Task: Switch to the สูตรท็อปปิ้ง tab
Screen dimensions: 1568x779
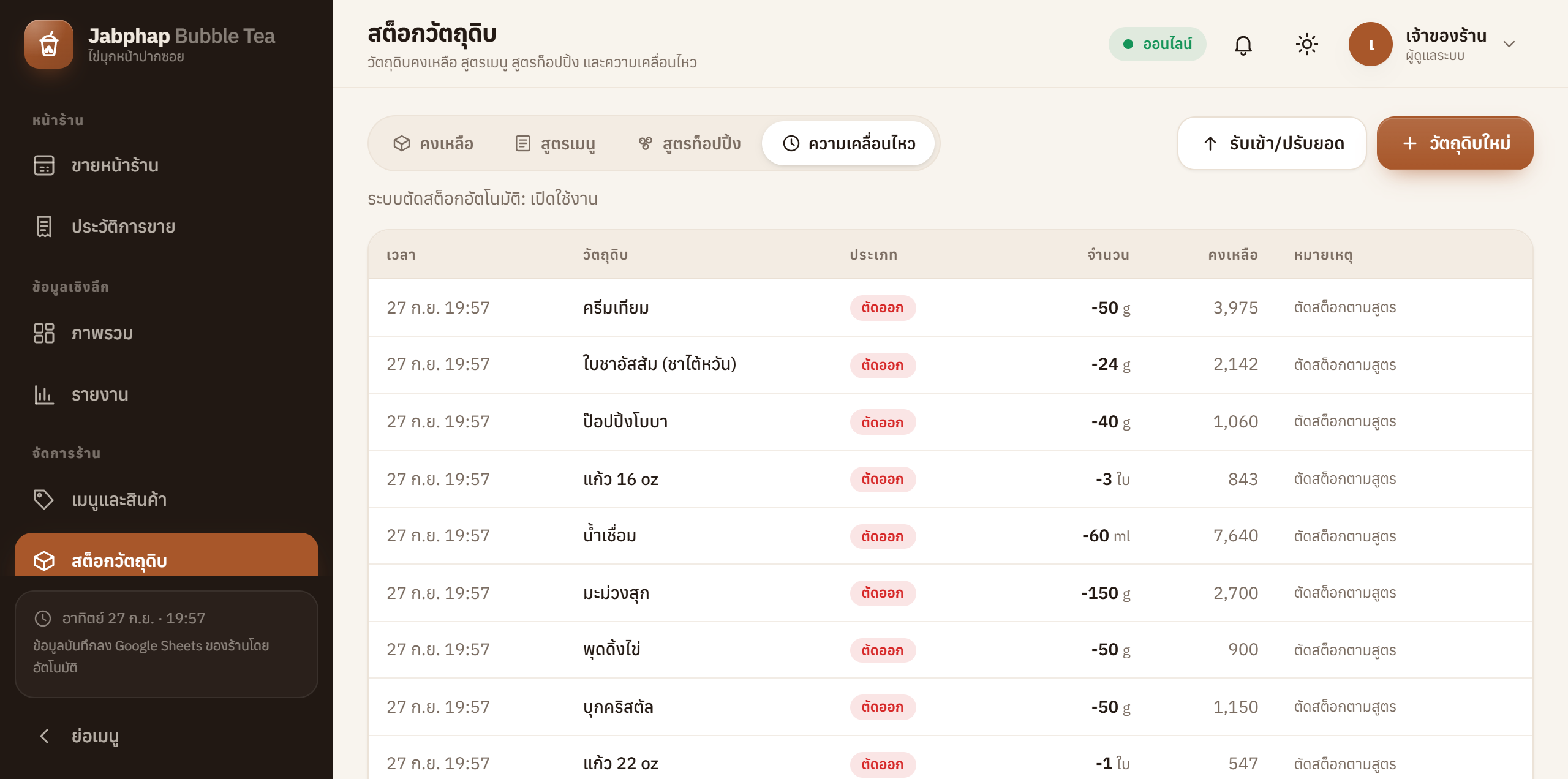Action: click(689, 143)
